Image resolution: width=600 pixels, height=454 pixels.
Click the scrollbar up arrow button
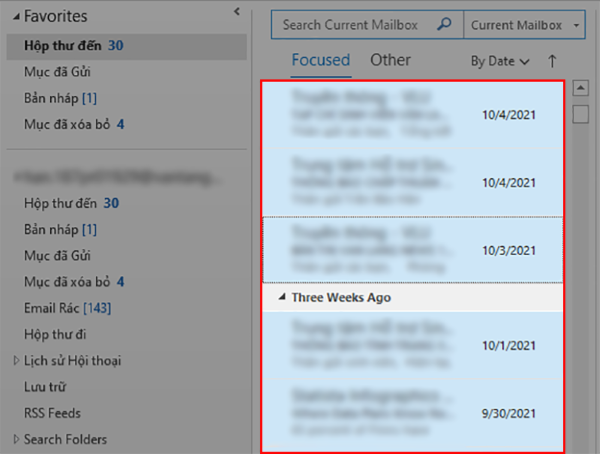pyautogui.click(x=580, y=89)
